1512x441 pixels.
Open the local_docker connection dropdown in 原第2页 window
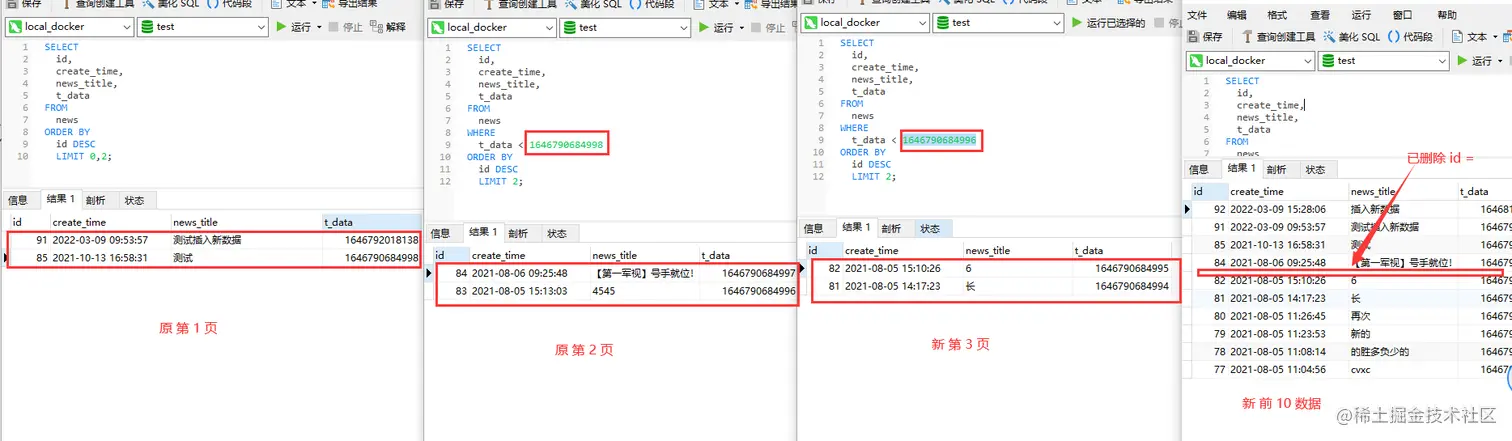click(x=491, y=28)
